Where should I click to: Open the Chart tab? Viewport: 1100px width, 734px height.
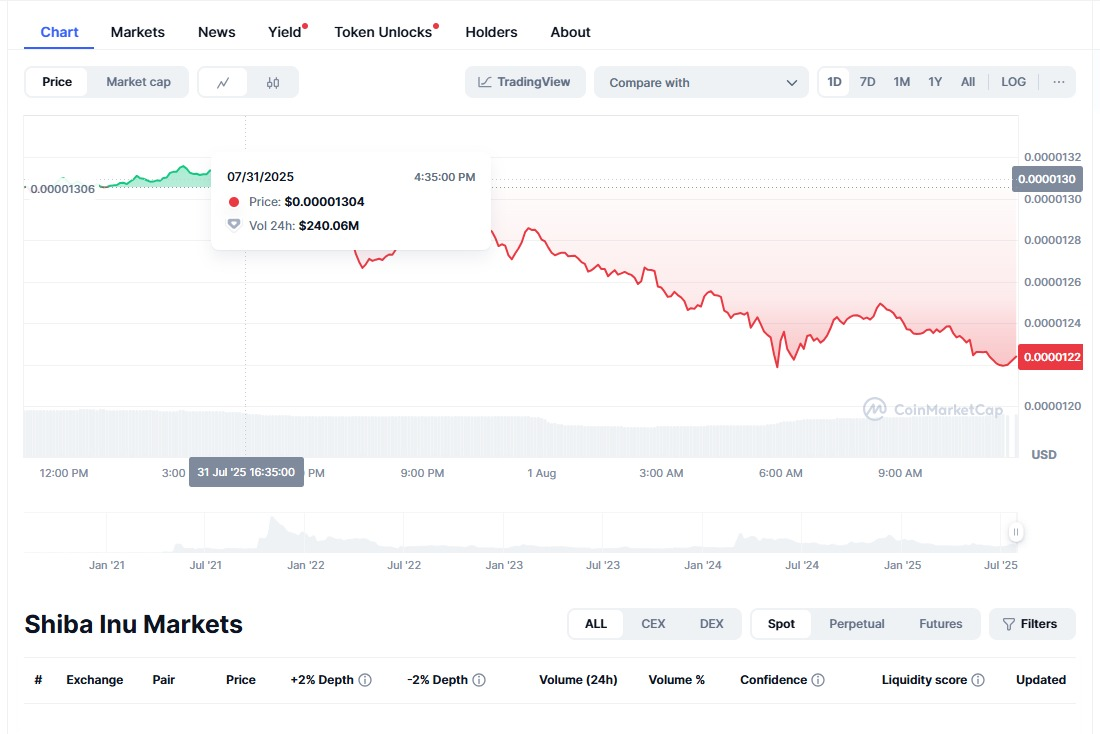coord(59,32)
